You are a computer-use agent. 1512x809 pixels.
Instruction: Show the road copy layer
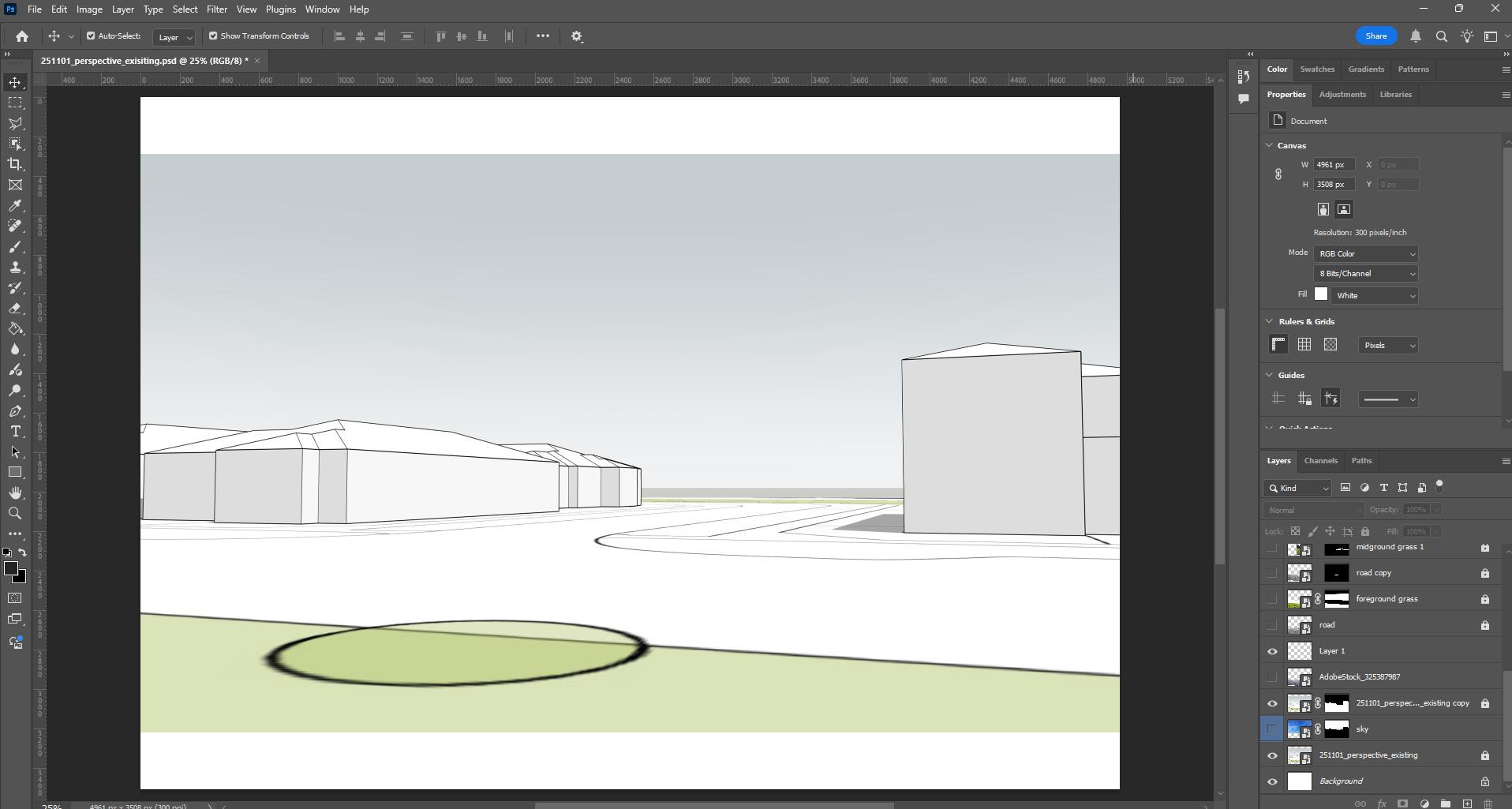[1272, 573]
